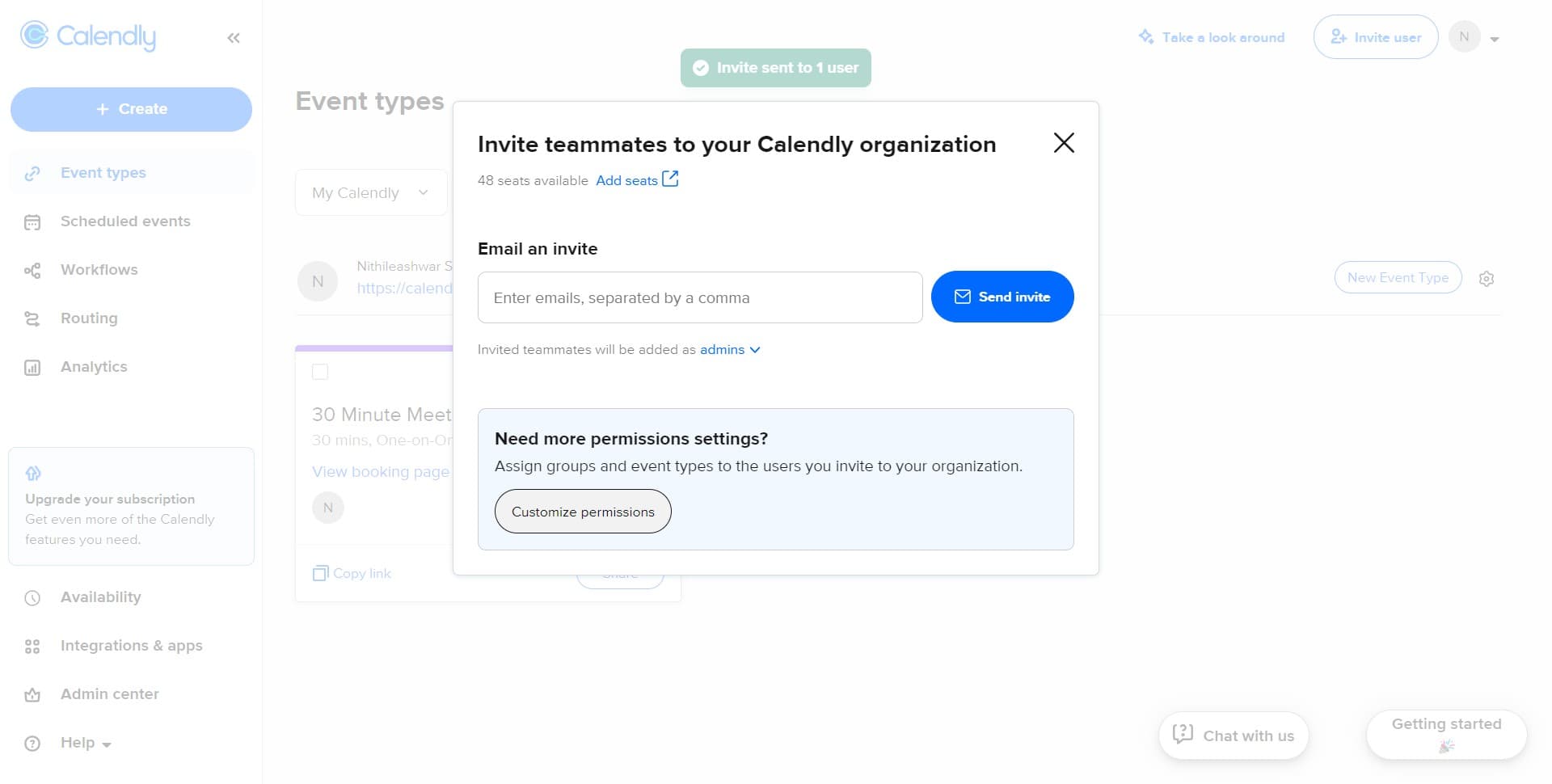Click Customize permissions button
Screen dimensions: 1552x784
[583, 512]
